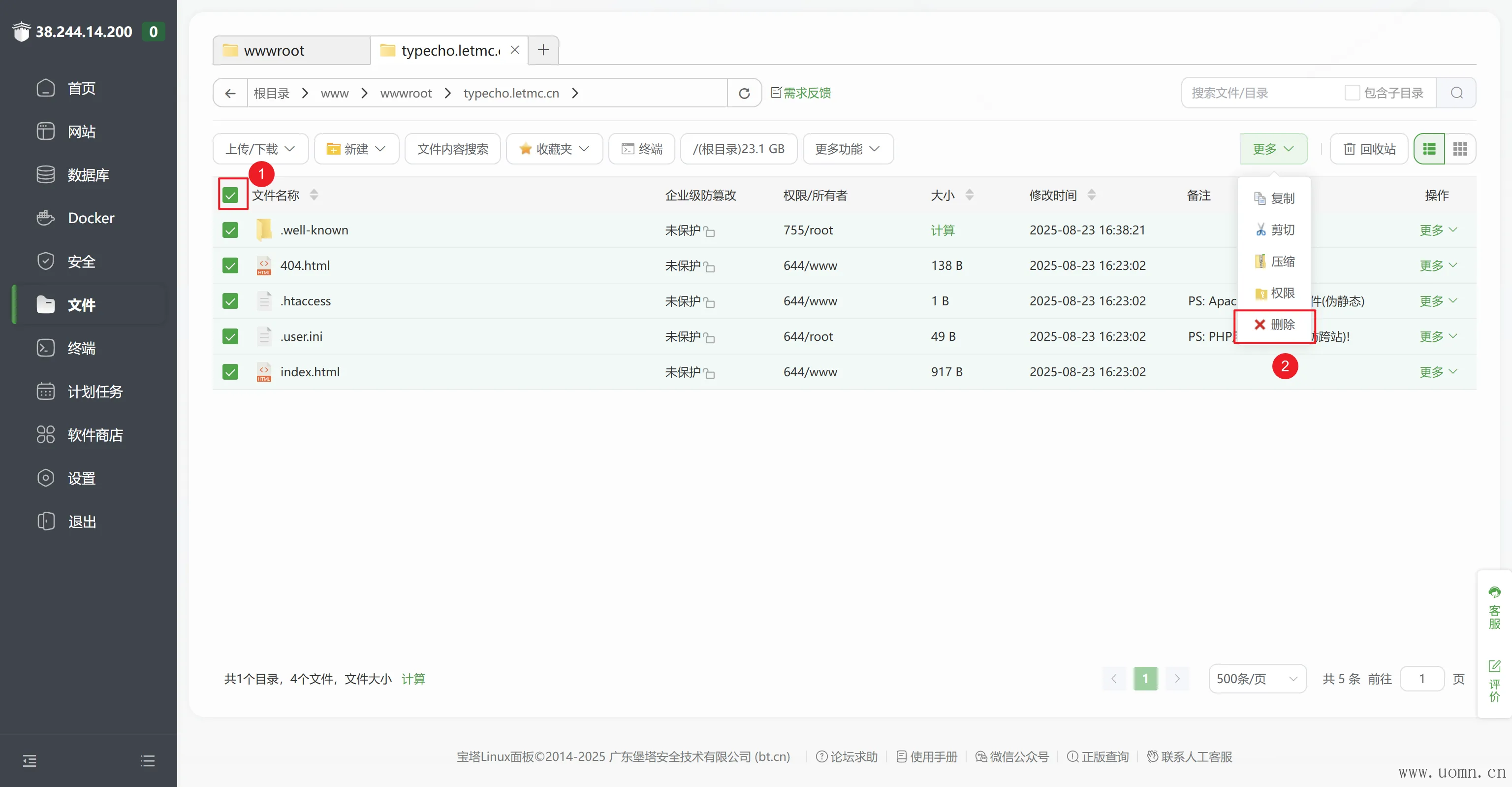Click the lock icon for 404.html protection
This screenshot has height=787, width=1512.
pos(709,266)
